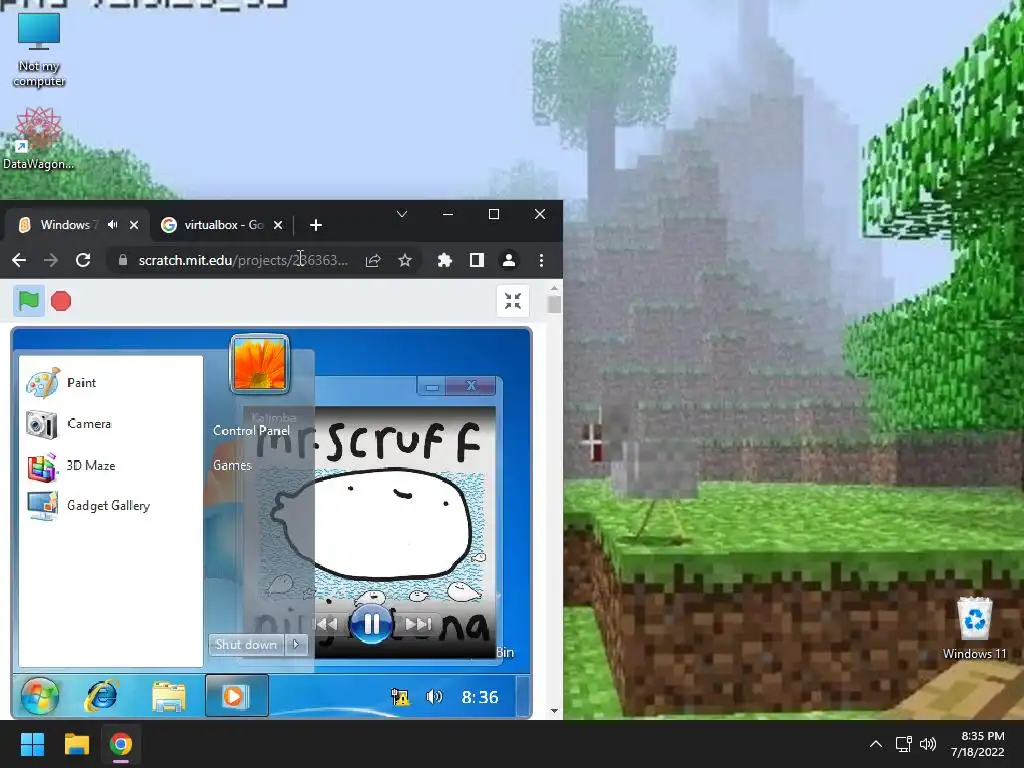Click the flower user account picture
Viewport: 1024px width, 768px height.
click(x=259, y=364)
